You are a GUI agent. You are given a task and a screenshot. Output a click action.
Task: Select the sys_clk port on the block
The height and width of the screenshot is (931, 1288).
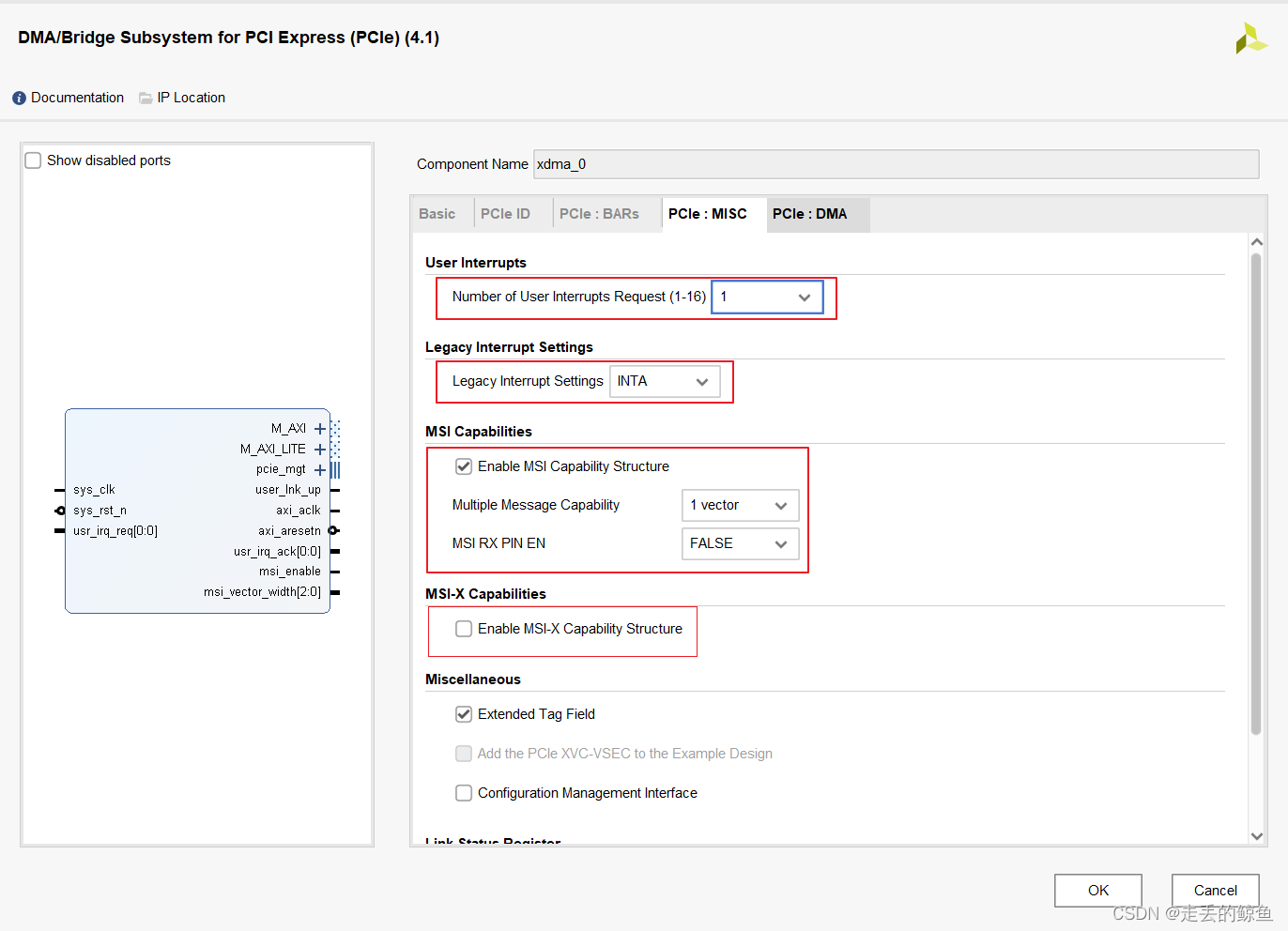coord(94,490)
